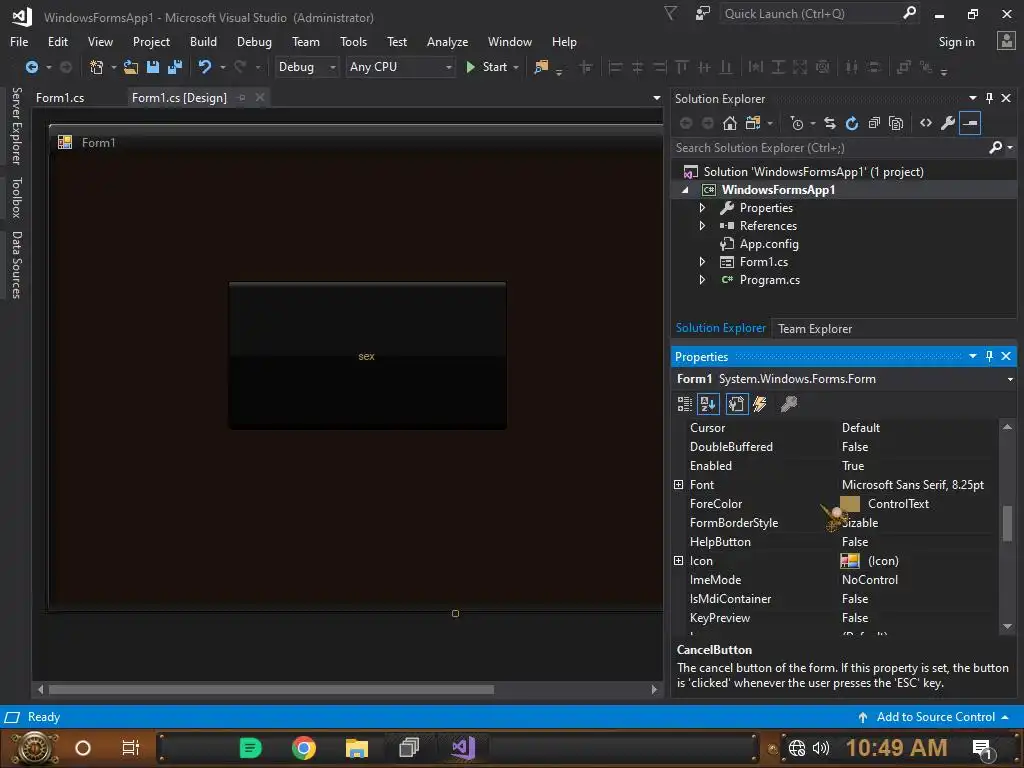Show Events with the lightning bolt icon

pos(760,404)
